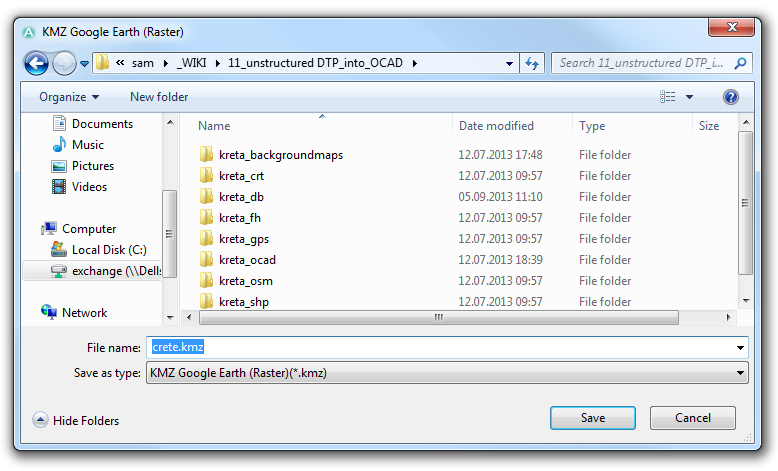The height and width of the screenshot is (471, 778).
Task: Expand the view options dropdown arrow
Action: point(689,97)
